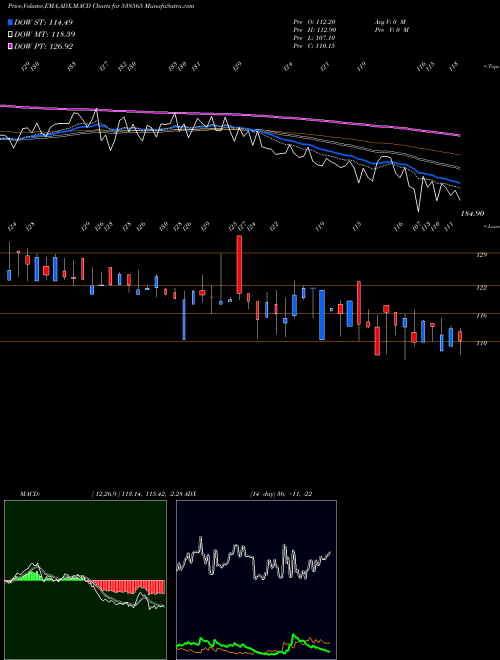Viewport: 500px width, 660px height.
Task: Click the 110 price axis label
Action: 482,343
